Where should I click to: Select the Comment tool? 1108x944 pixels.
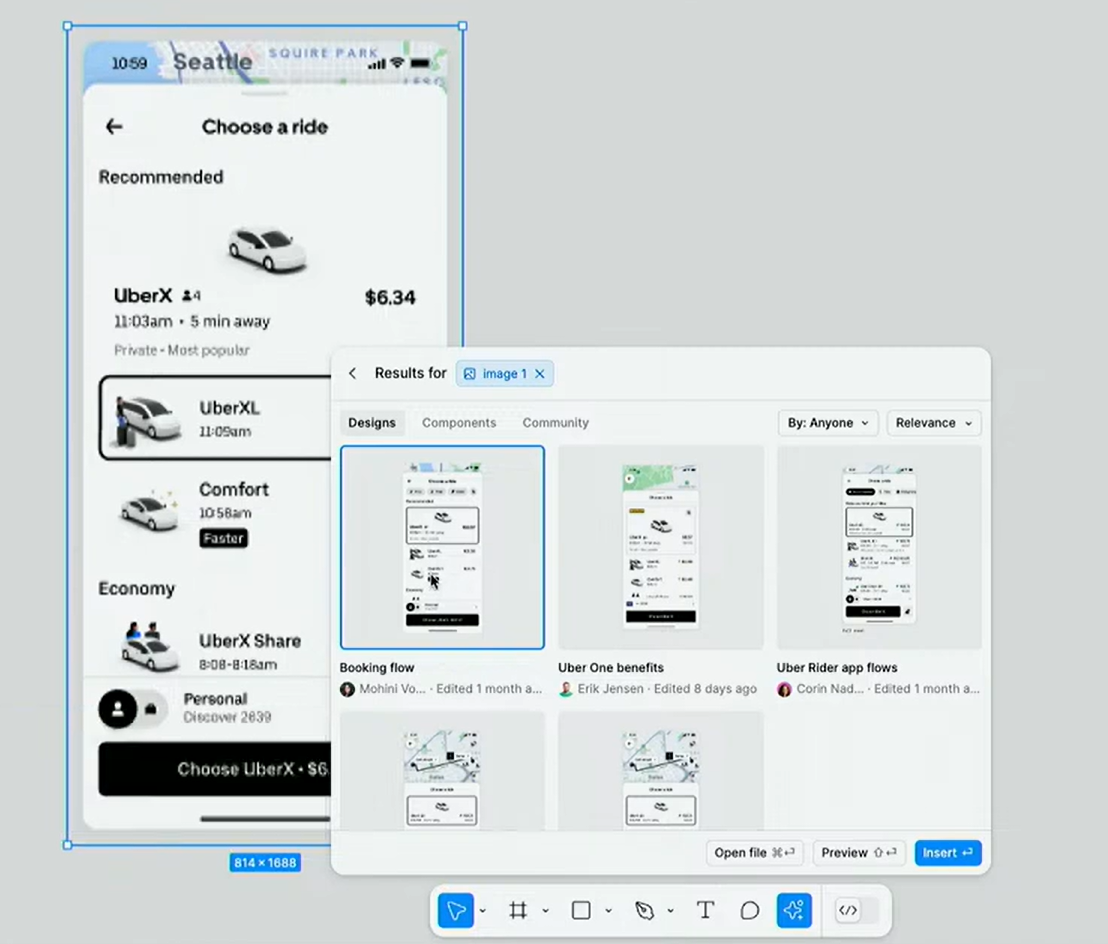749,910
